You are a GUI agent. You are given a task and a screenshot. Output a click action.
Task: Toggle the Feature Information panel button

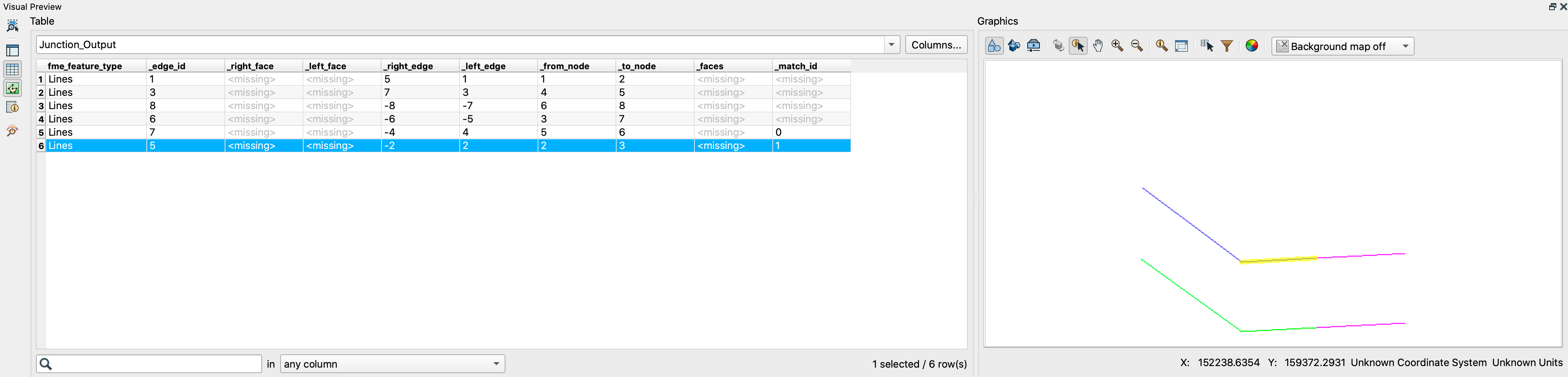click(12, 108)
